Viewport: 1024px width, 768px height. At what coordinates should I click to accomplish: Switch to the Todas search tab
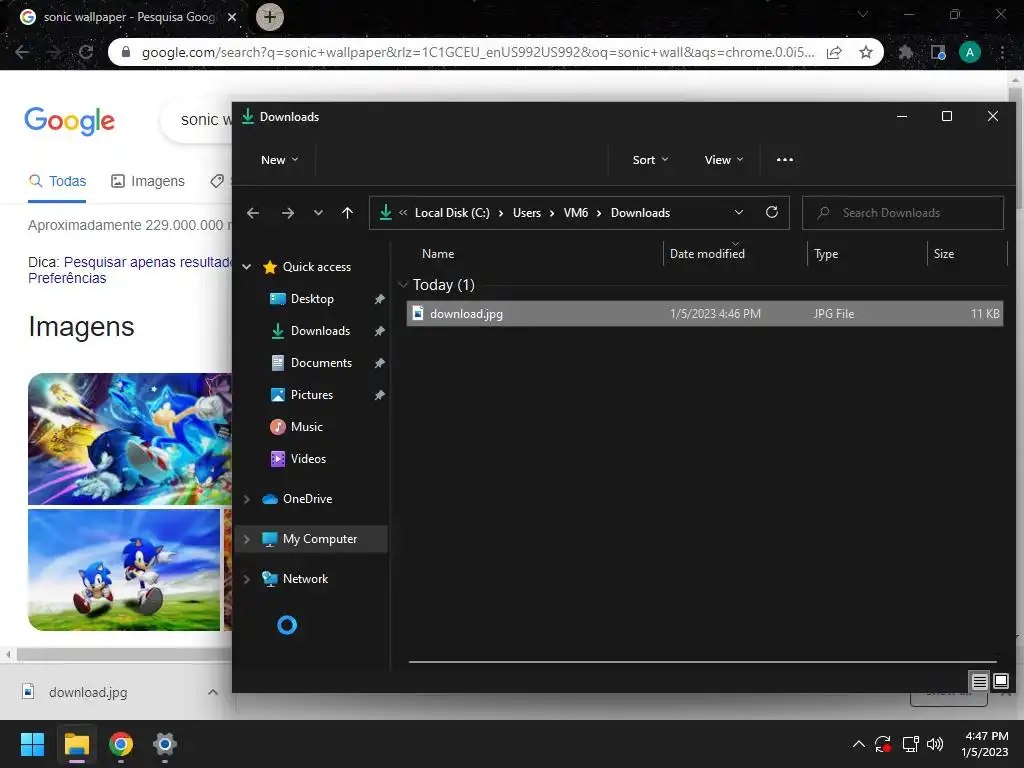[x=57, y=181]
